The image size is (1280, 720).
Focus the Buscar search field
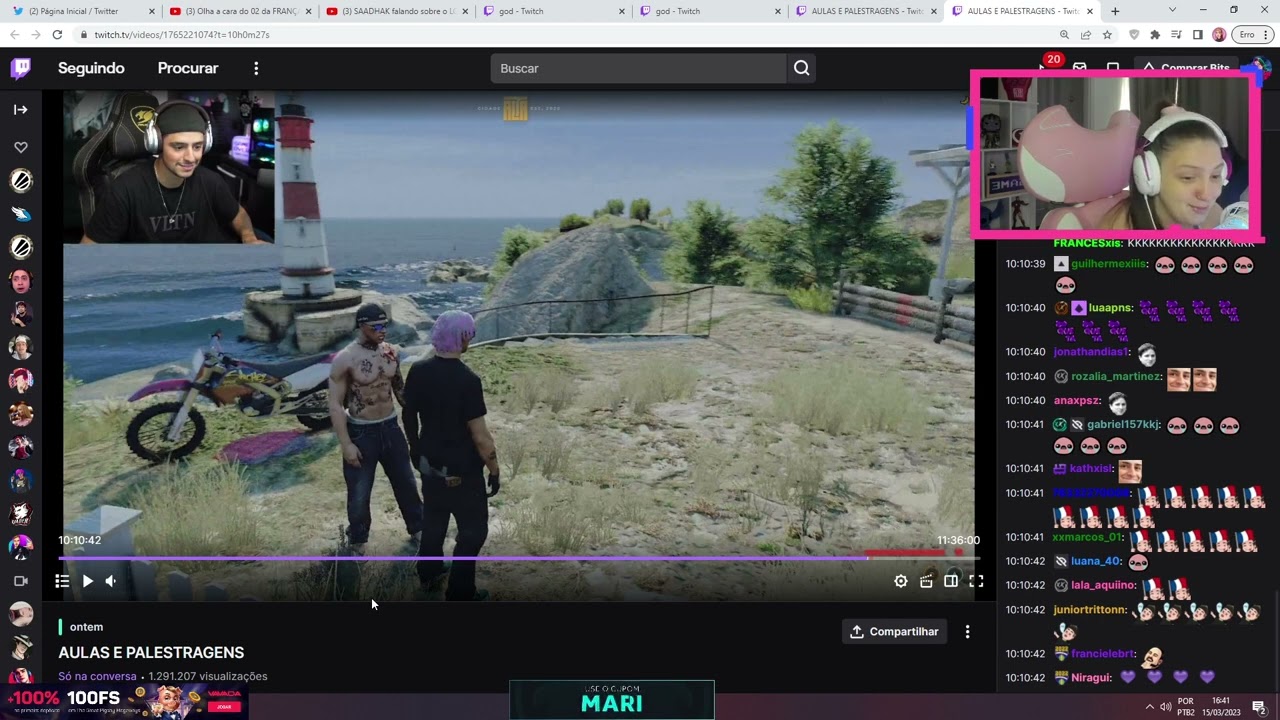(x=638, y=68)
